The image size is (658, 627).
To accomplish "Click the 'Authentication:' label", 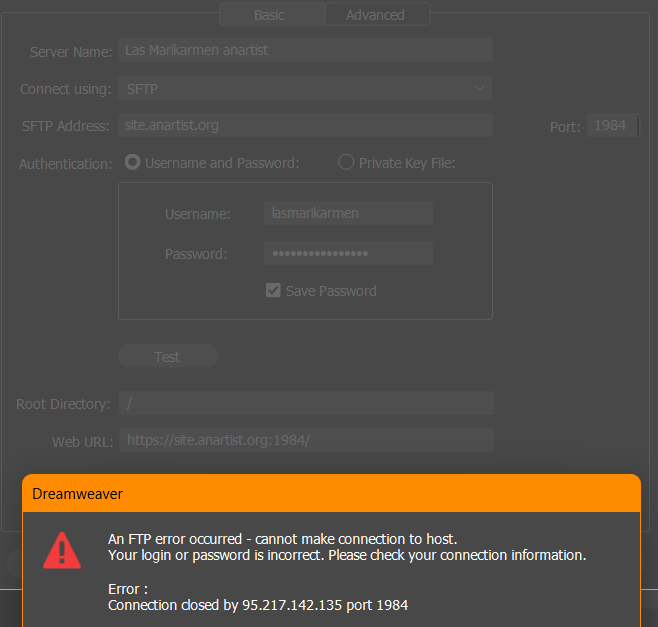I will click(66, 163).
